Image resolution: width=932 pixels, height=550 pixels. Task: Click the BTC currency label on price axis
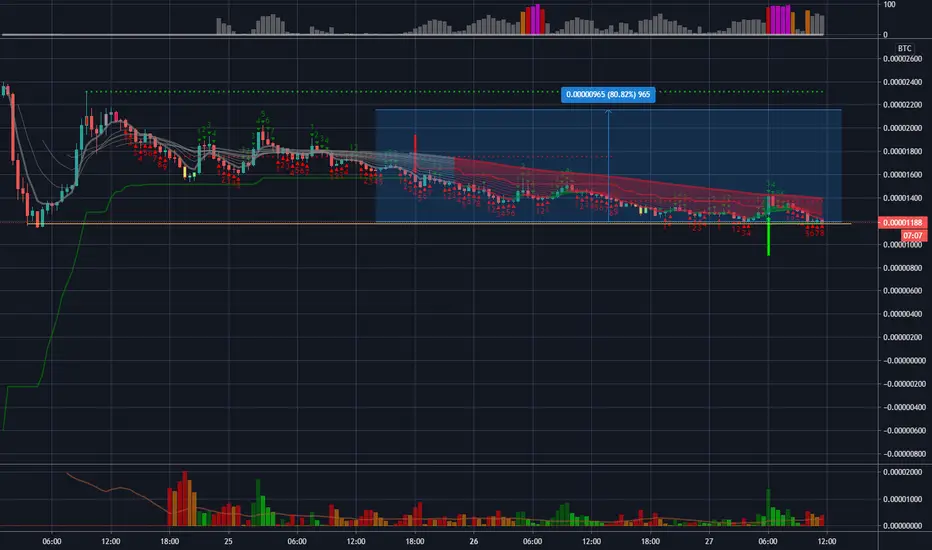tap(904, 48)
